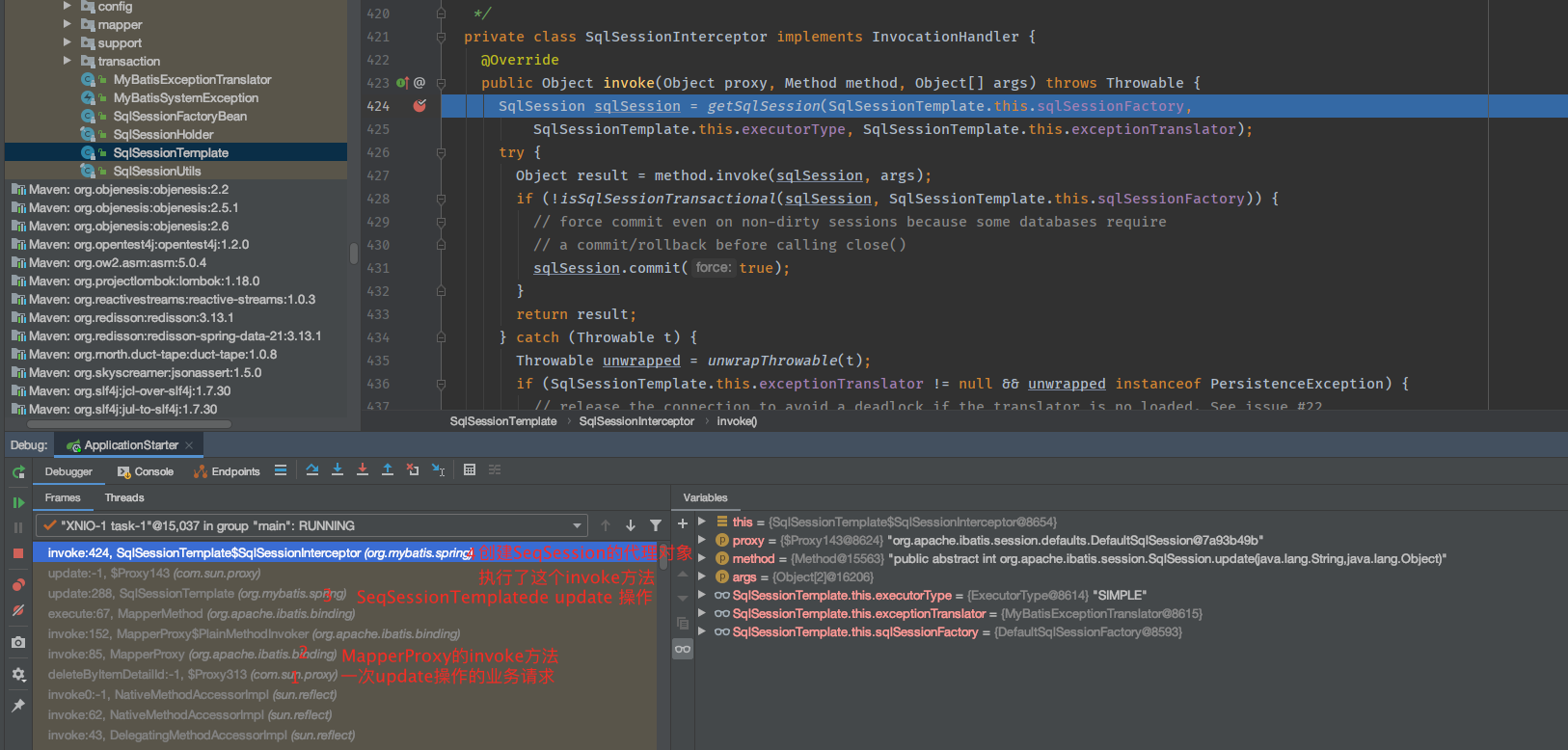Mute all breakpoints

[x=18, y=610]
